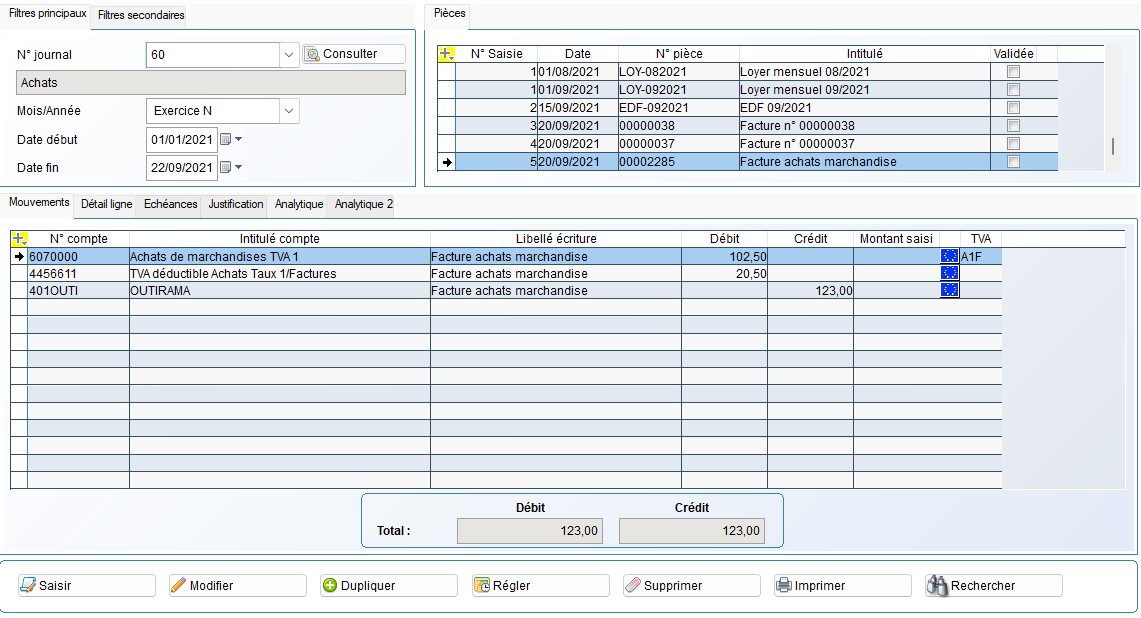Click the Total Débit field 123,00
Screen dimensions: 1141x618
point(530,531)
